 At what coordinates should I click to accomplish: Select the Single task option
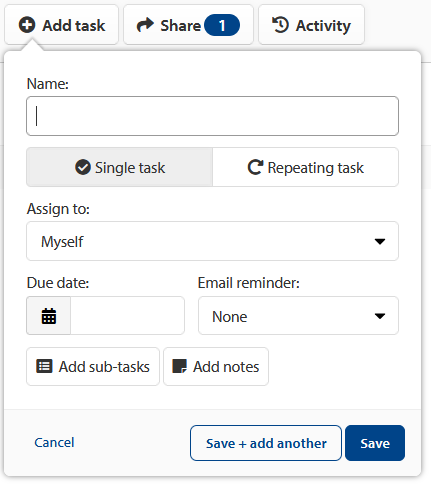(x=119, y=167)
